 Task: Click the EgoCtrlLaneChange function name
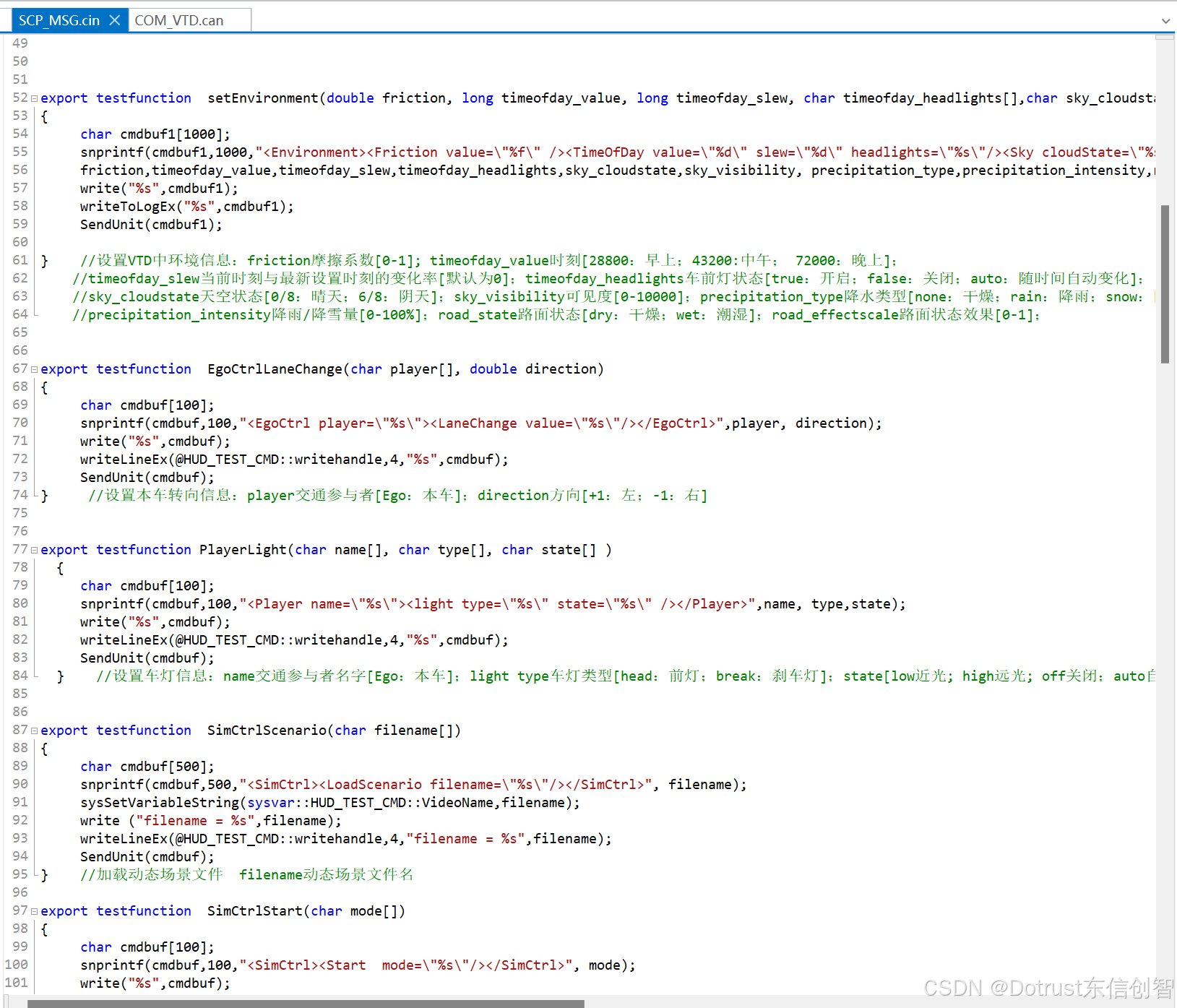point(275,369)
